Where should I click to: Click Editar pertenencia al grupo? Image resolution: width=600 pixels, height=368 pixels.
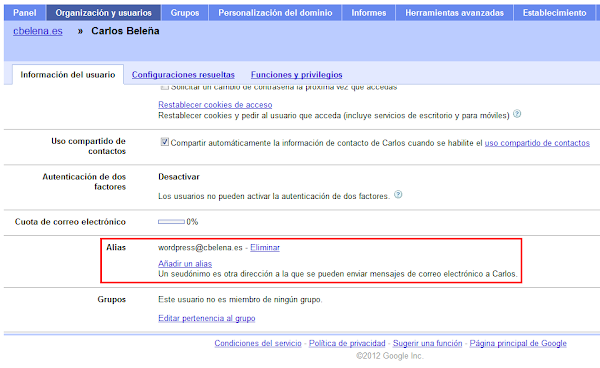pos(207,318)
